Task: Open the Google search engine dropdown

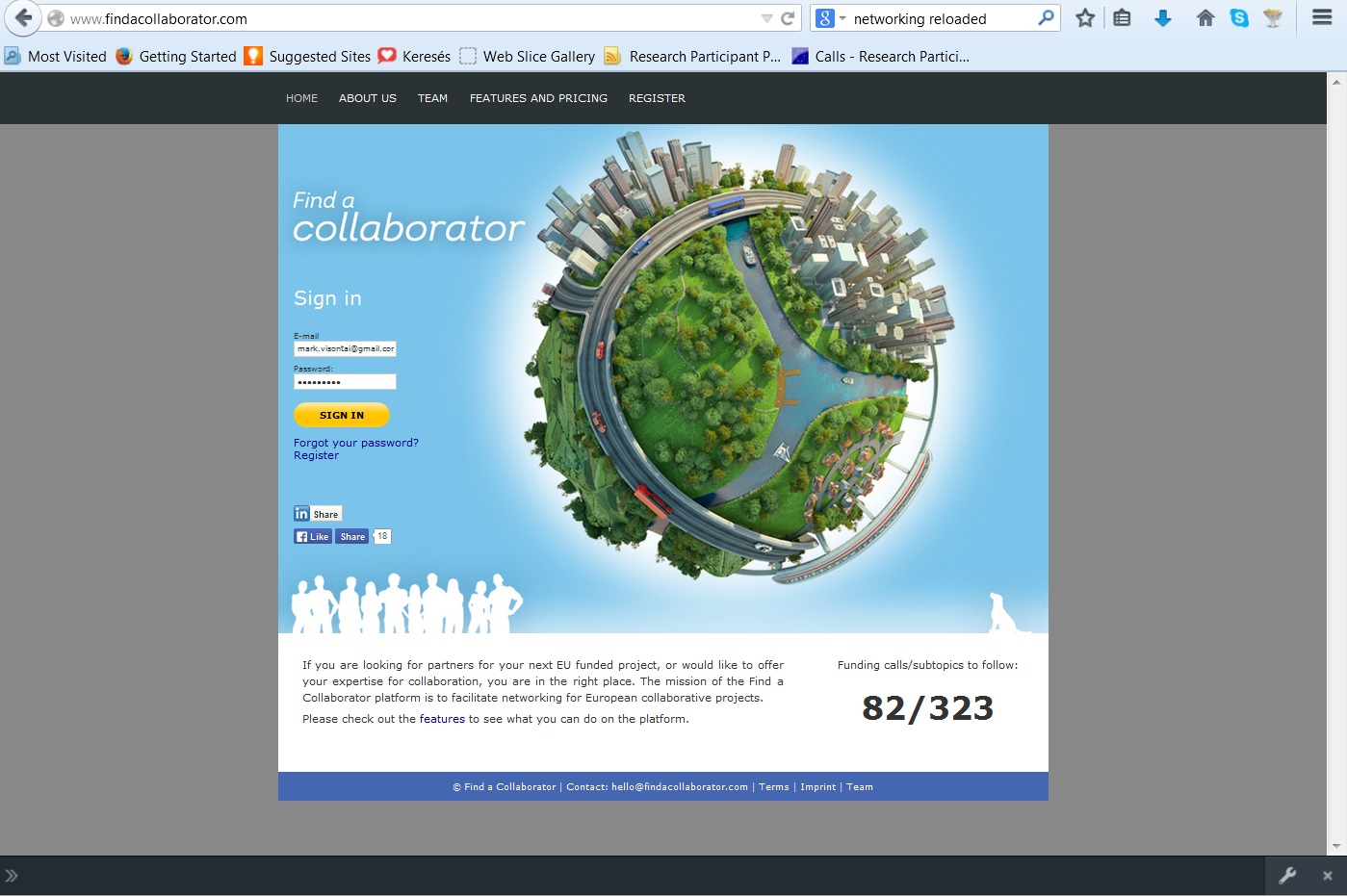Action: coord(830,18)
